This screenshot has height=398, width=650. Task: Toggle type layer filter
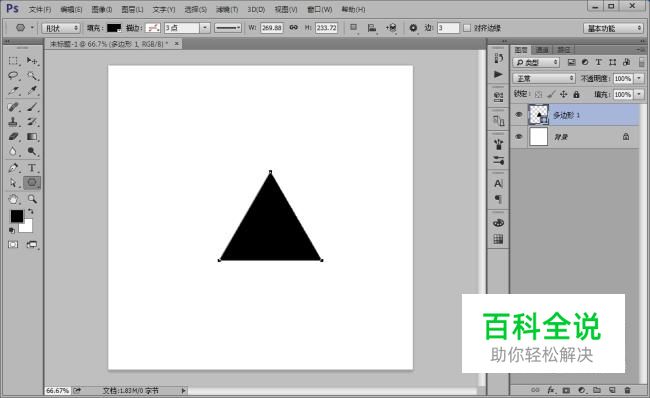[x=599, y=62]
